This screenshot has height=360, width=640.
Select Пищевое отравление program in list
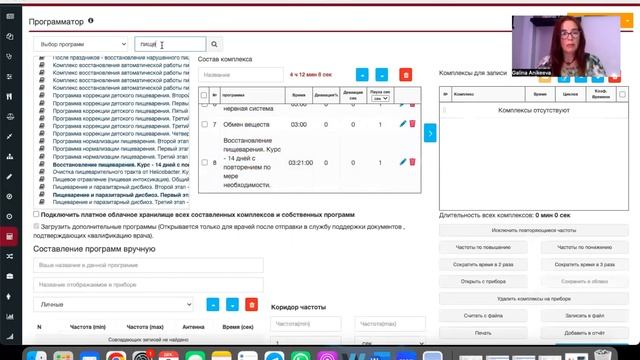[120, 179]
